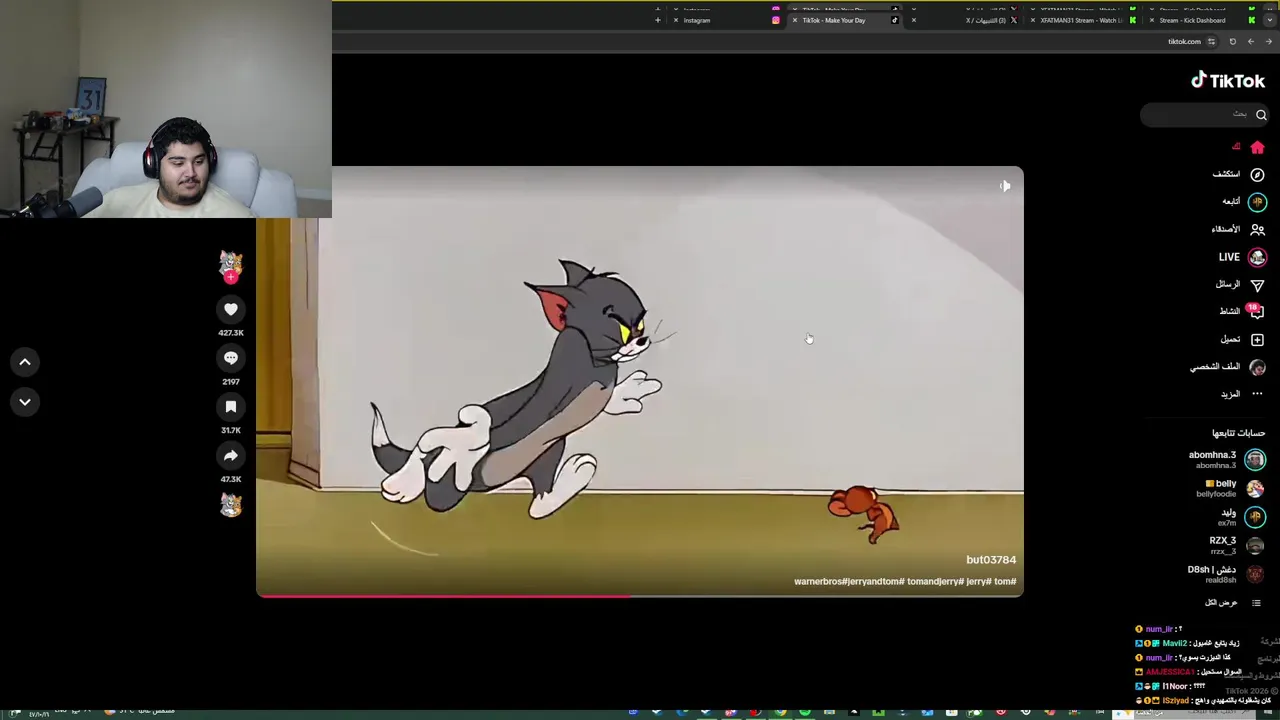Bookmark the video to favorites
The width and height of the screenshot is (1280, 720).
point(231,407)
